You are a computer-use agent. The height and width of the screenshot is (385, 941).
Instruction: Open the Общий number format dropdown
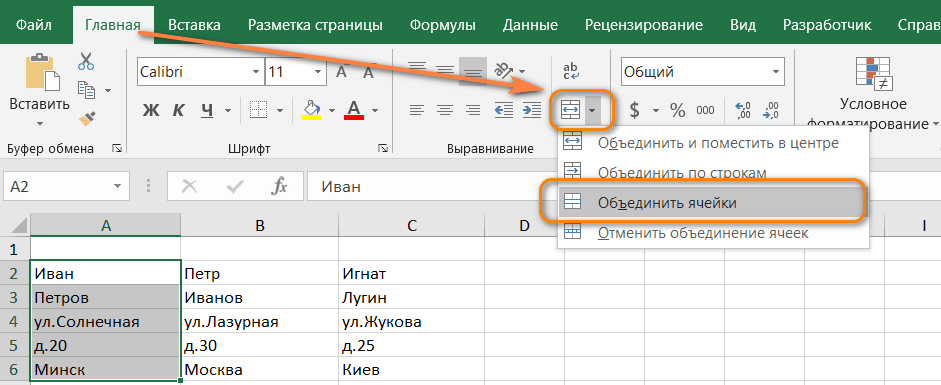click(777, 72)
